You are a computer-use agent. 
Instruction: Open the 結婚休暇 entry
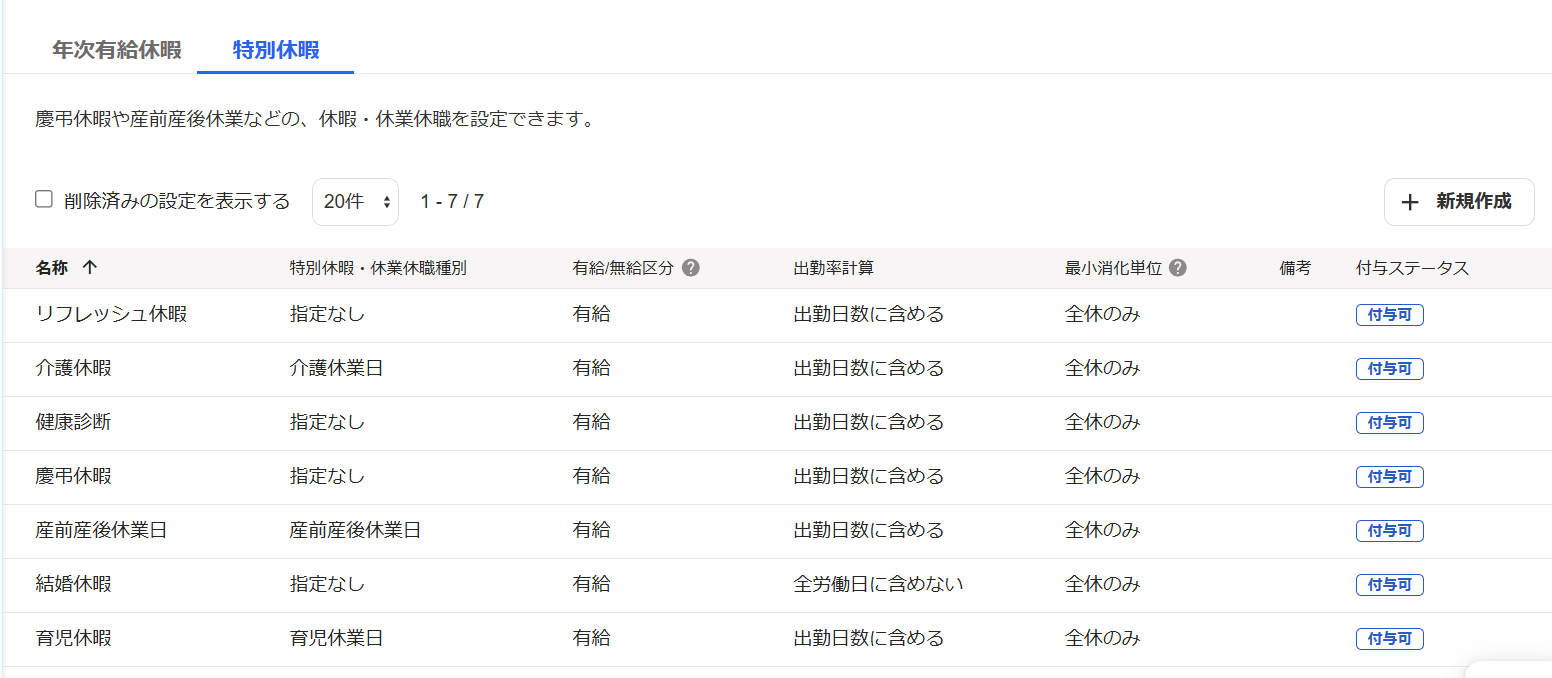(73, 584)
